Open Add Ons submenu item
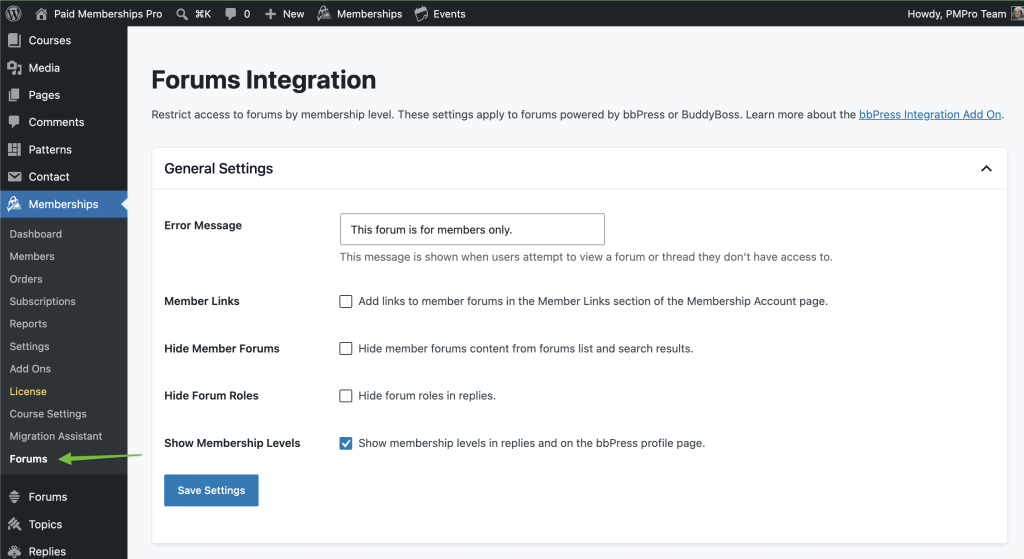This screenshot has width=1024, height=559. [30, 369]
